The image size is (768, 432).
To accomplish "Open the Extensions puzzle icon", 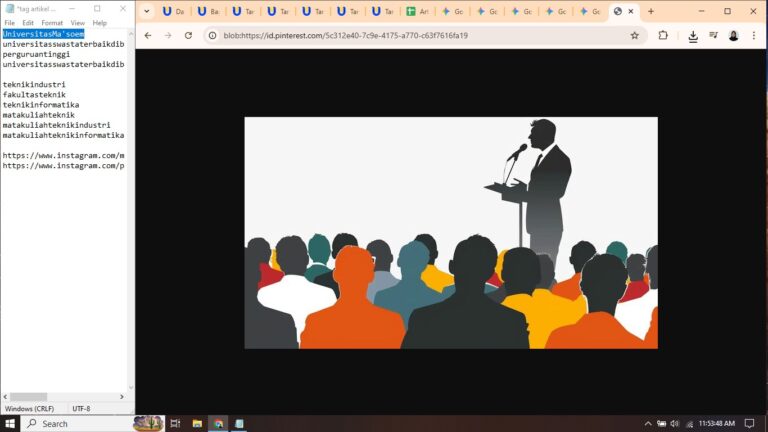I will click(x=663, y=35).
